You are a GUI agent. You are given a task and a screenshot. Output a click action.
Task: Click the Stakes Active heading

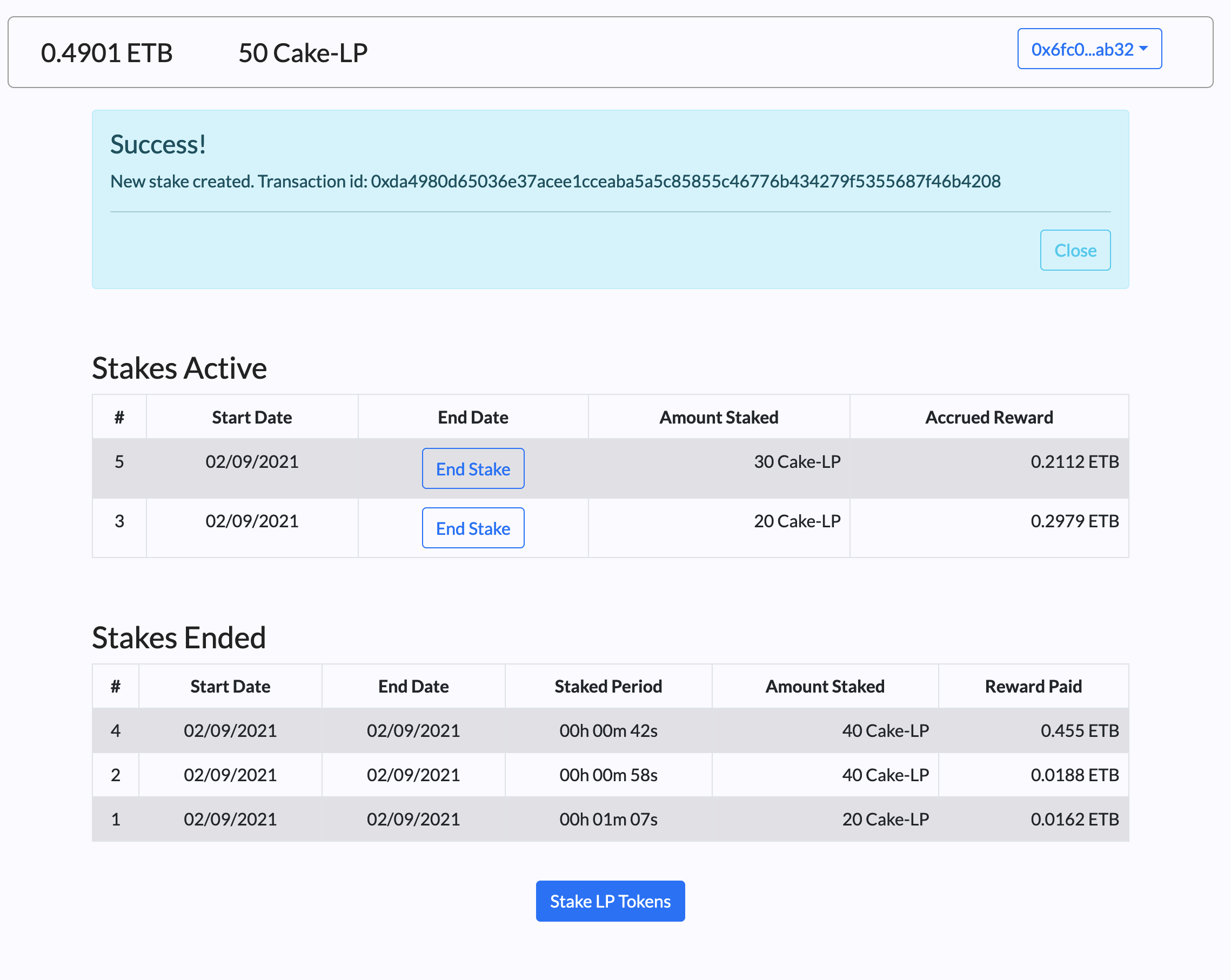tap(179, 368)
